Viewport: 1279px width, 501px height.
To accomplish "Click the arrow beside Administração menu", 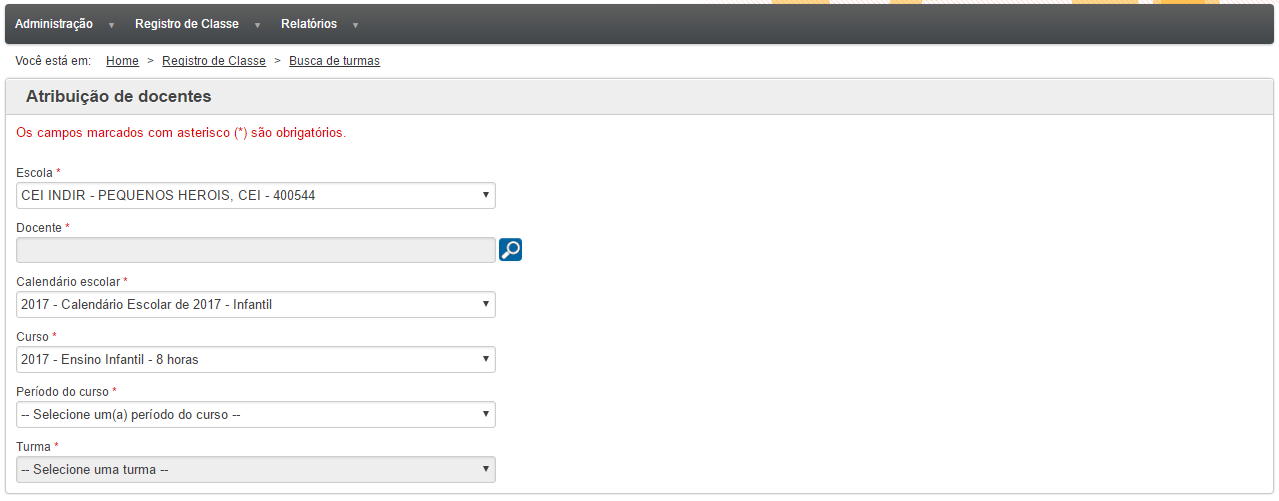I will pos(112,25).
